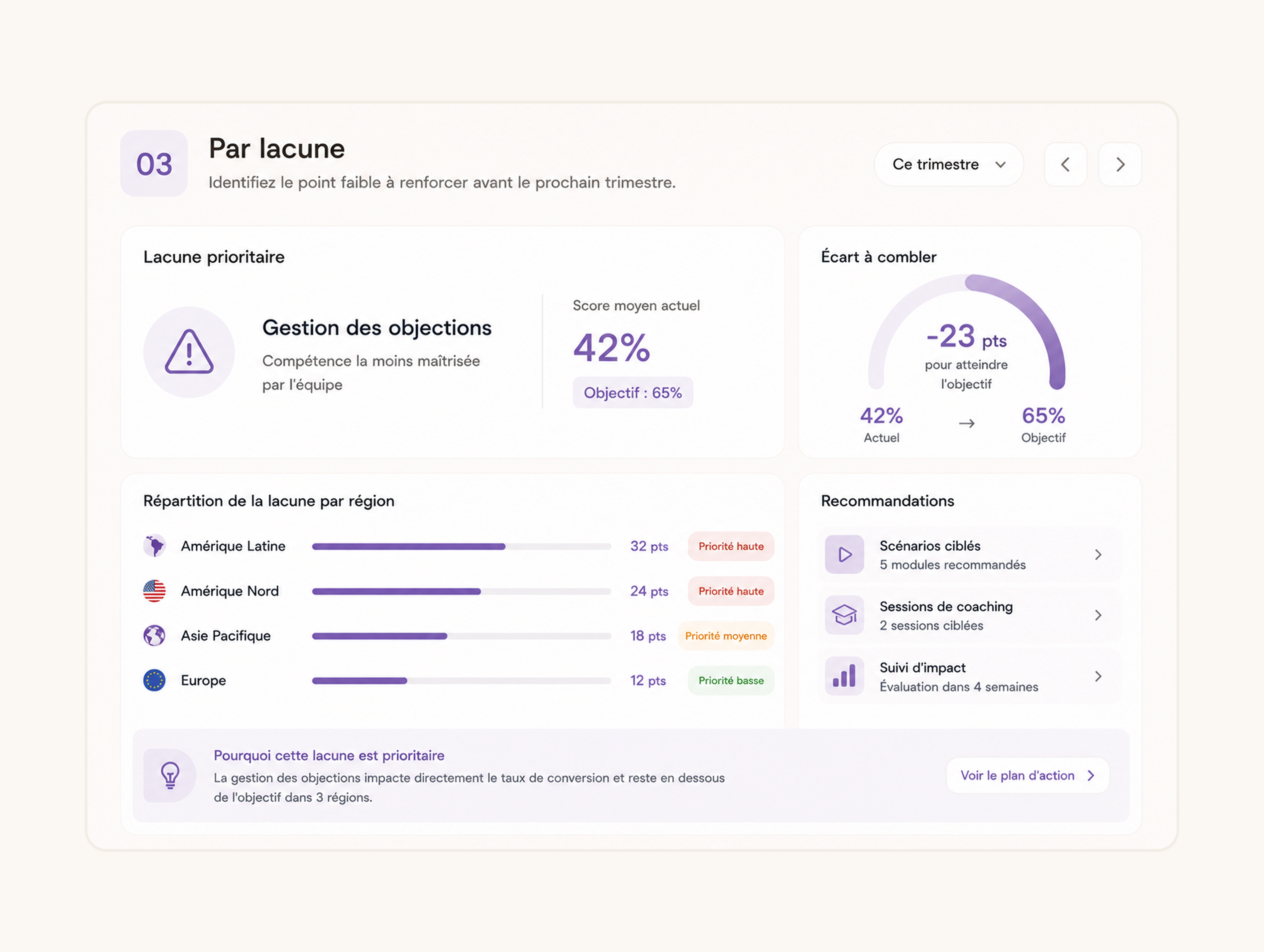This screenshot has height=952, width=1264.
Task: Click the Amérique Nord flag icon
Action: 154,591
